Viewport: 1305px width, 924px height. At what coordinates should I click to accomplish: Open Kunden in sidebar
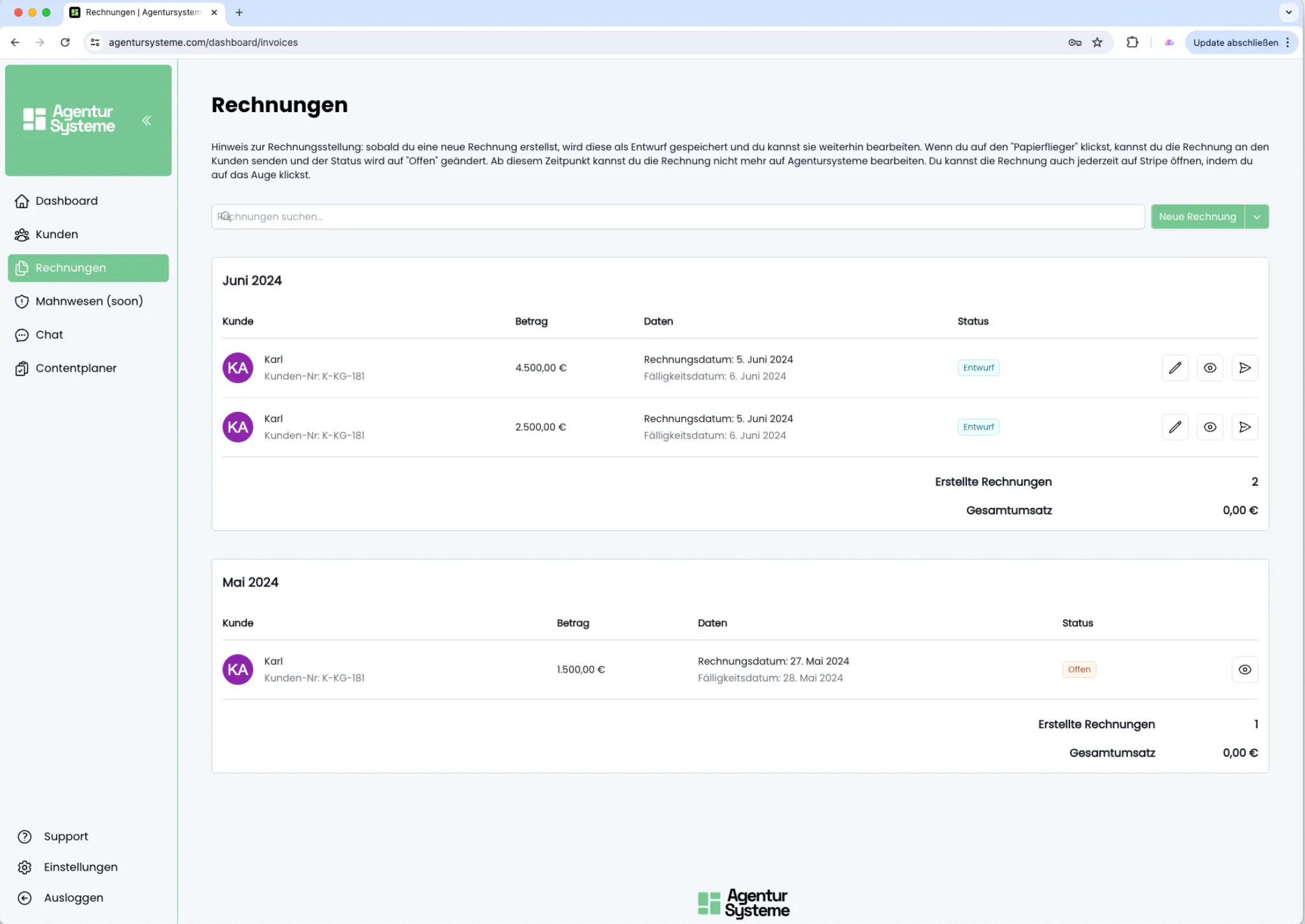pos(57,234)
